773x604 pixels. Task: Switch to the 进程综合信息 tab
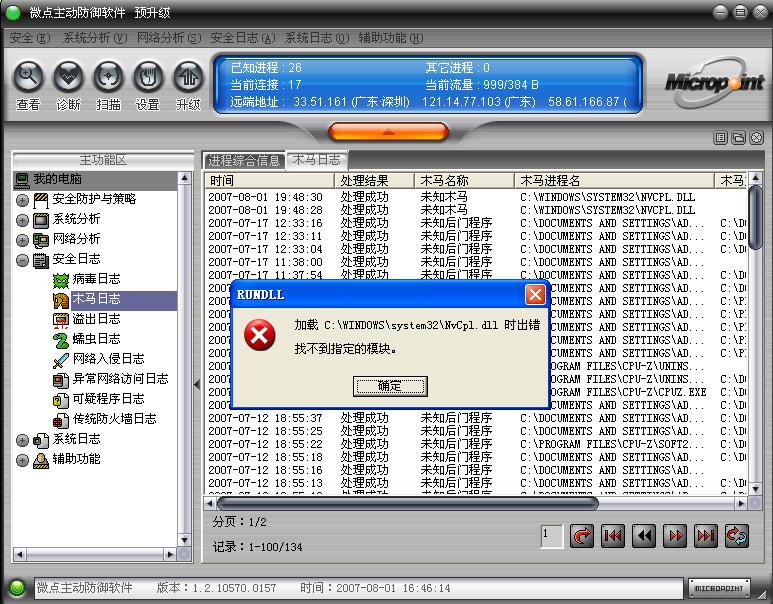coord(244,160)
